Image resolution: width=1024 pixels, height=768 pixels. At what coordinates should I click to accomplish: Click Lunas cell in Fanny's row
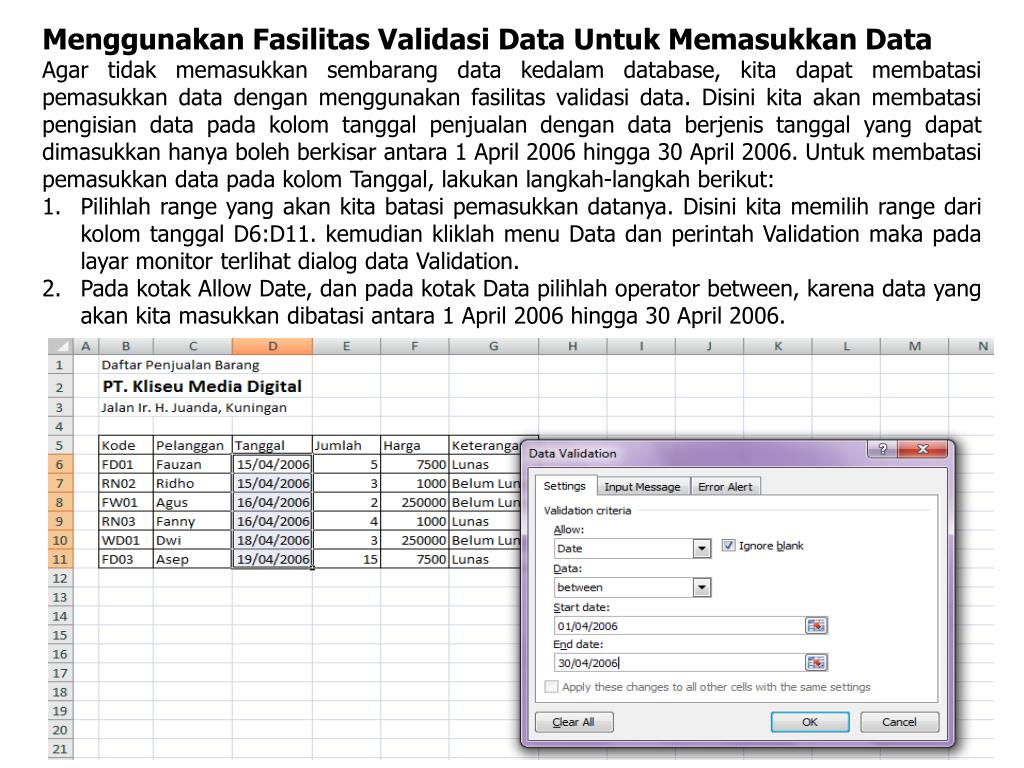(x=485, y=521)
